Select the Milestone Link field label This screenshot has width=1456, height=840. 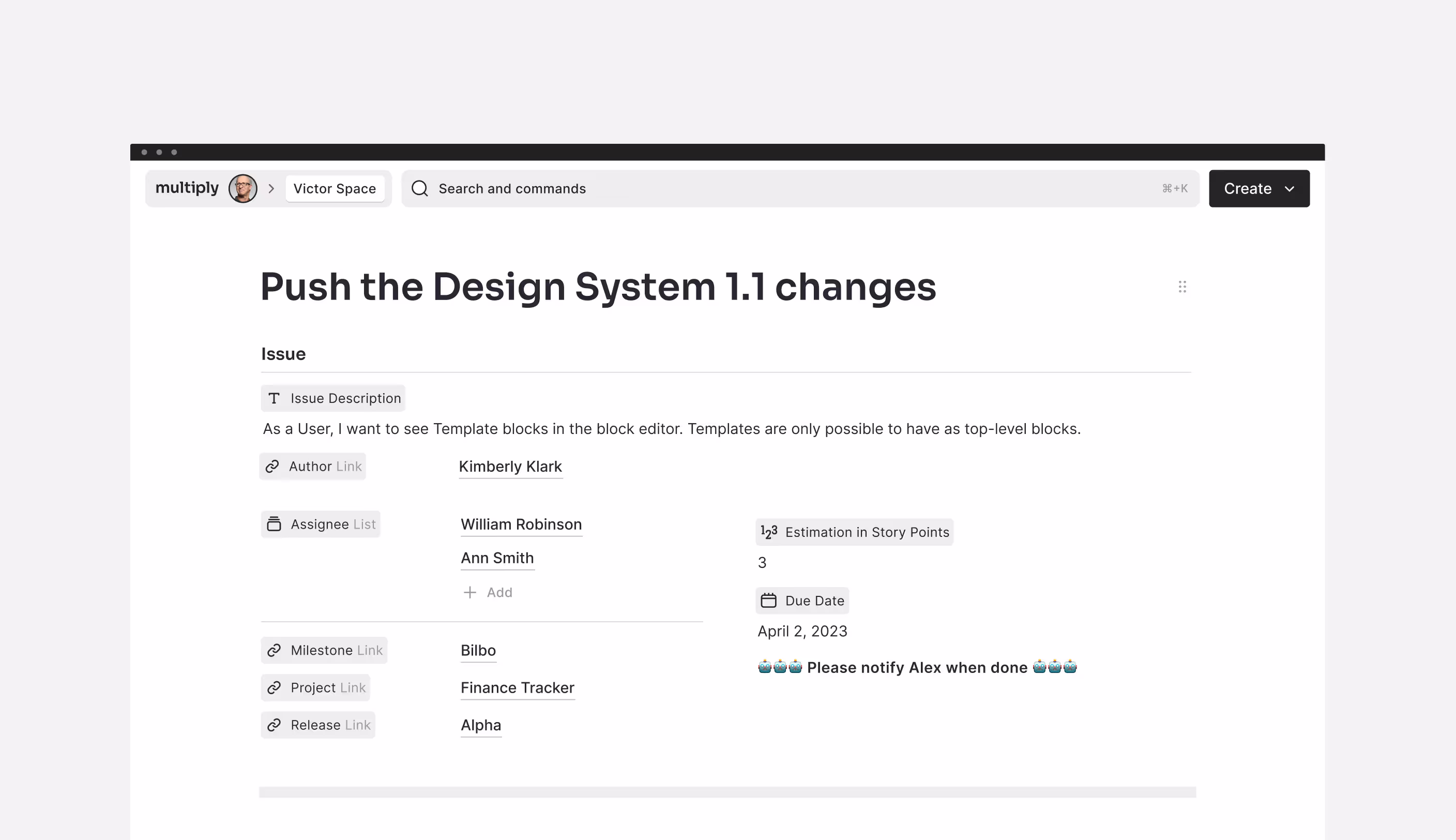tap(324, 650)
